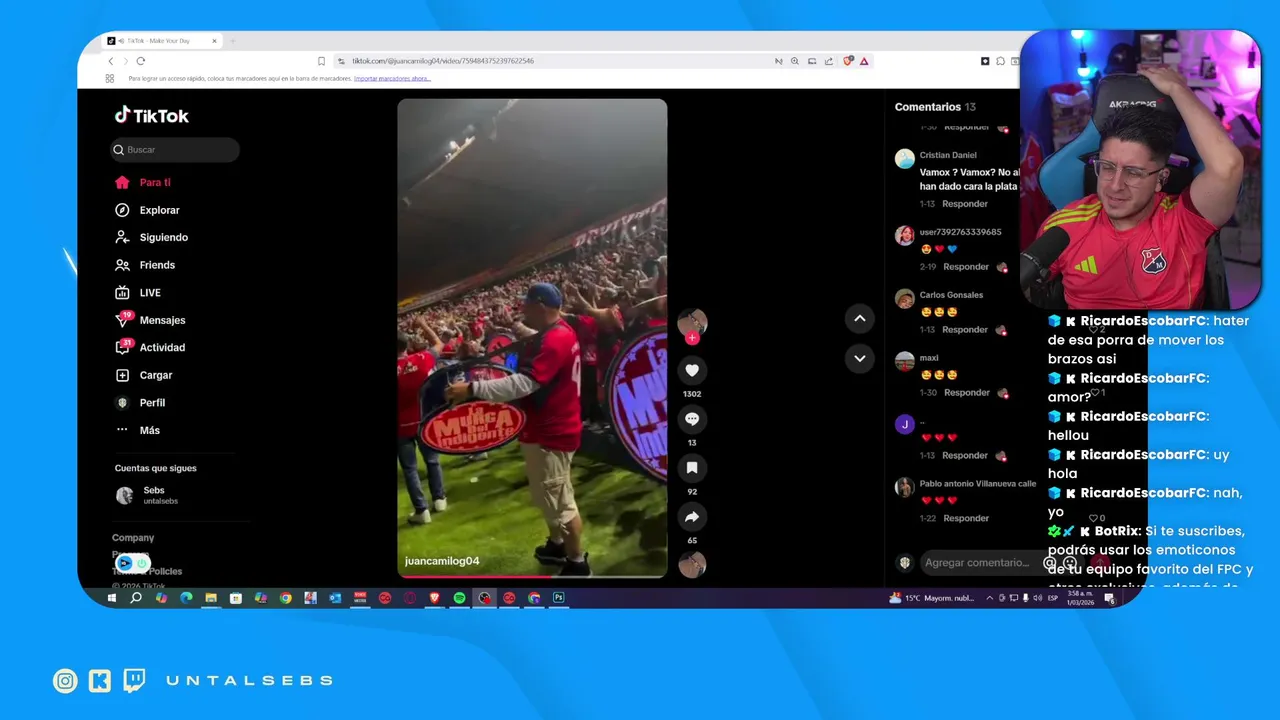This screenshot has width=1280, height=720.
Task: Open Instagram icon in overlay footer
Action: 65,681
